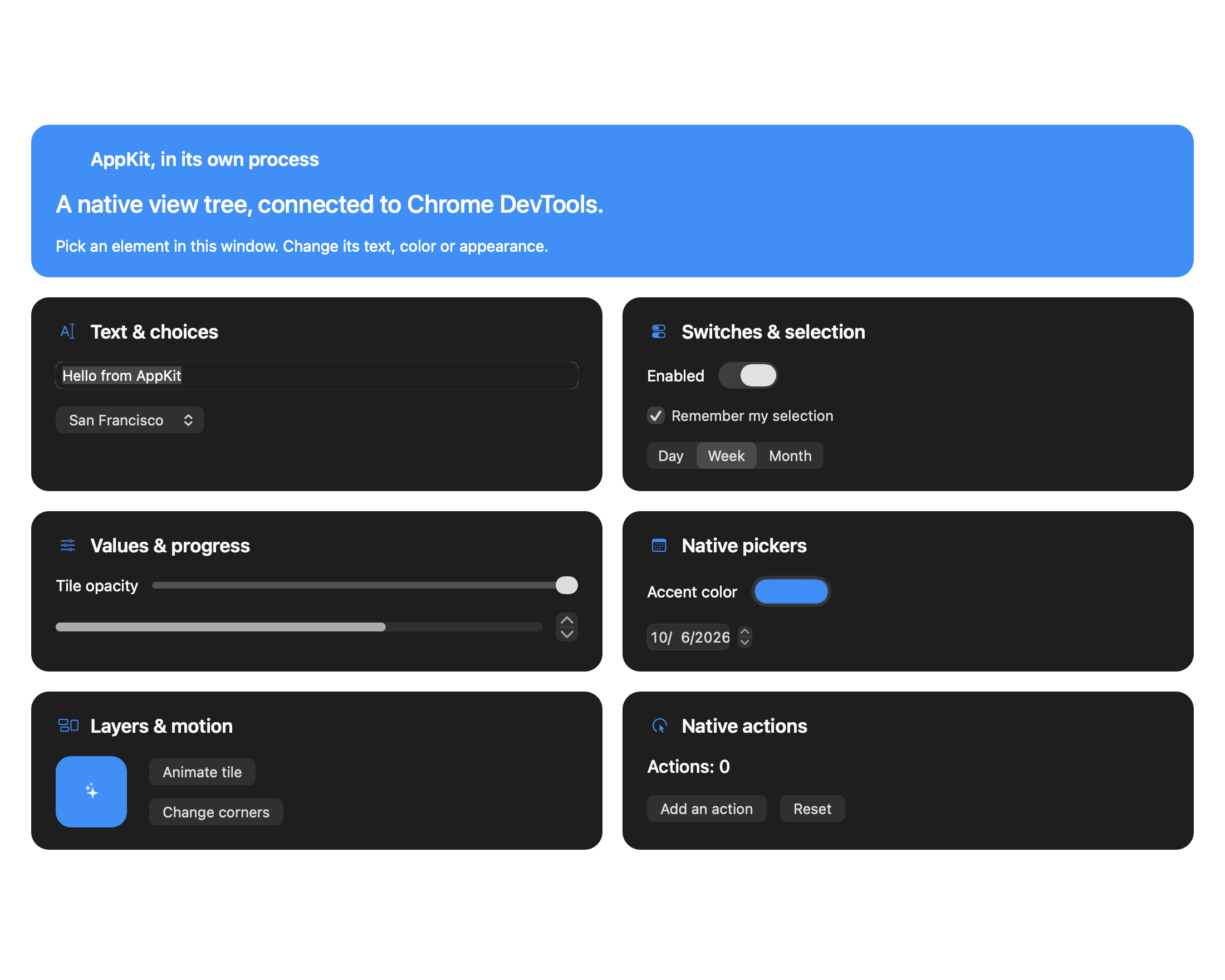Click the Reset button
This screenshot has height=980, width=1225.
point(812,808)
